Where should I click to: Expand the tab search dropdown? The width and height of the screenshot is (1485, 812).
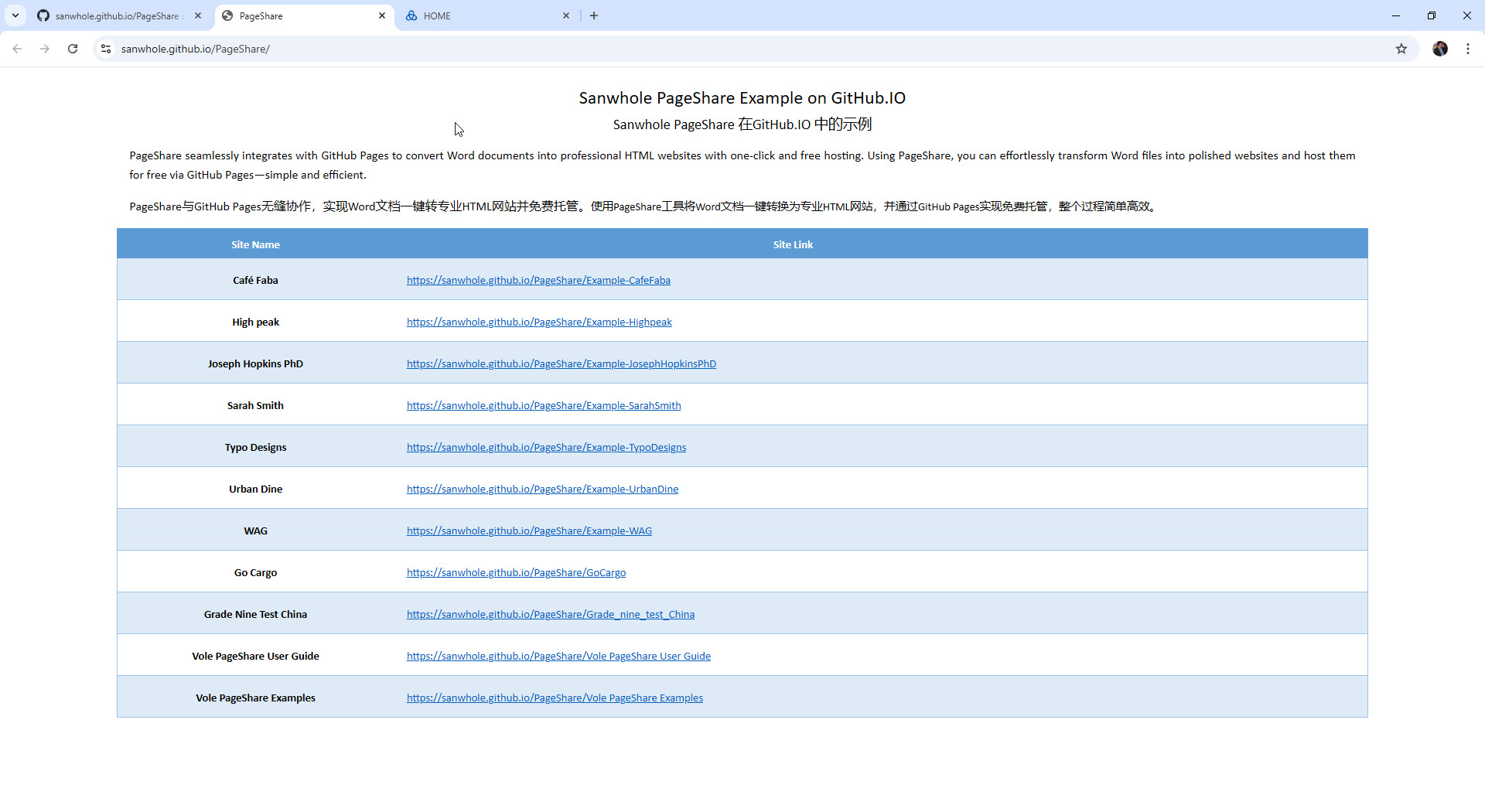pos(15,15)
